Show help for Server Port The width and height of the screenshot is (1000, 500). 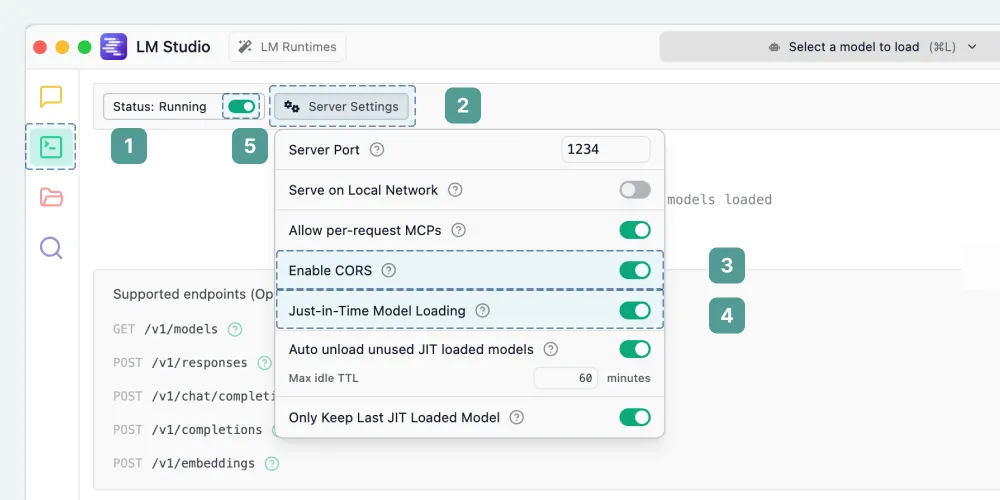tap(378, 150)
